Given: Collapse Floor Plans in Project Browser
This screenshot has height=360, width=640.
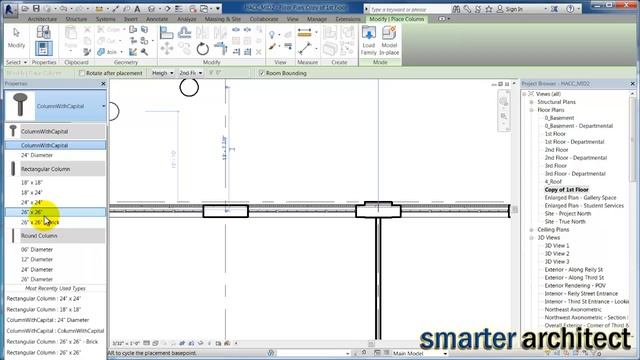Looking at the screenshot, I should point(531,110).
